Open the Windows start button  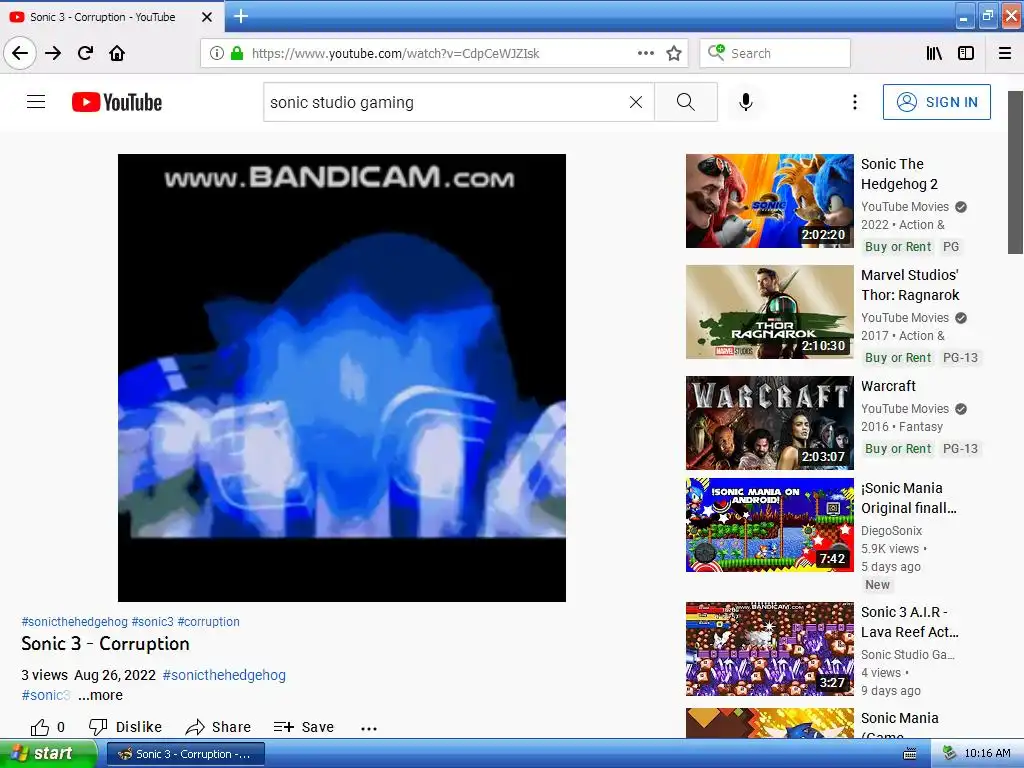[47, 754]
